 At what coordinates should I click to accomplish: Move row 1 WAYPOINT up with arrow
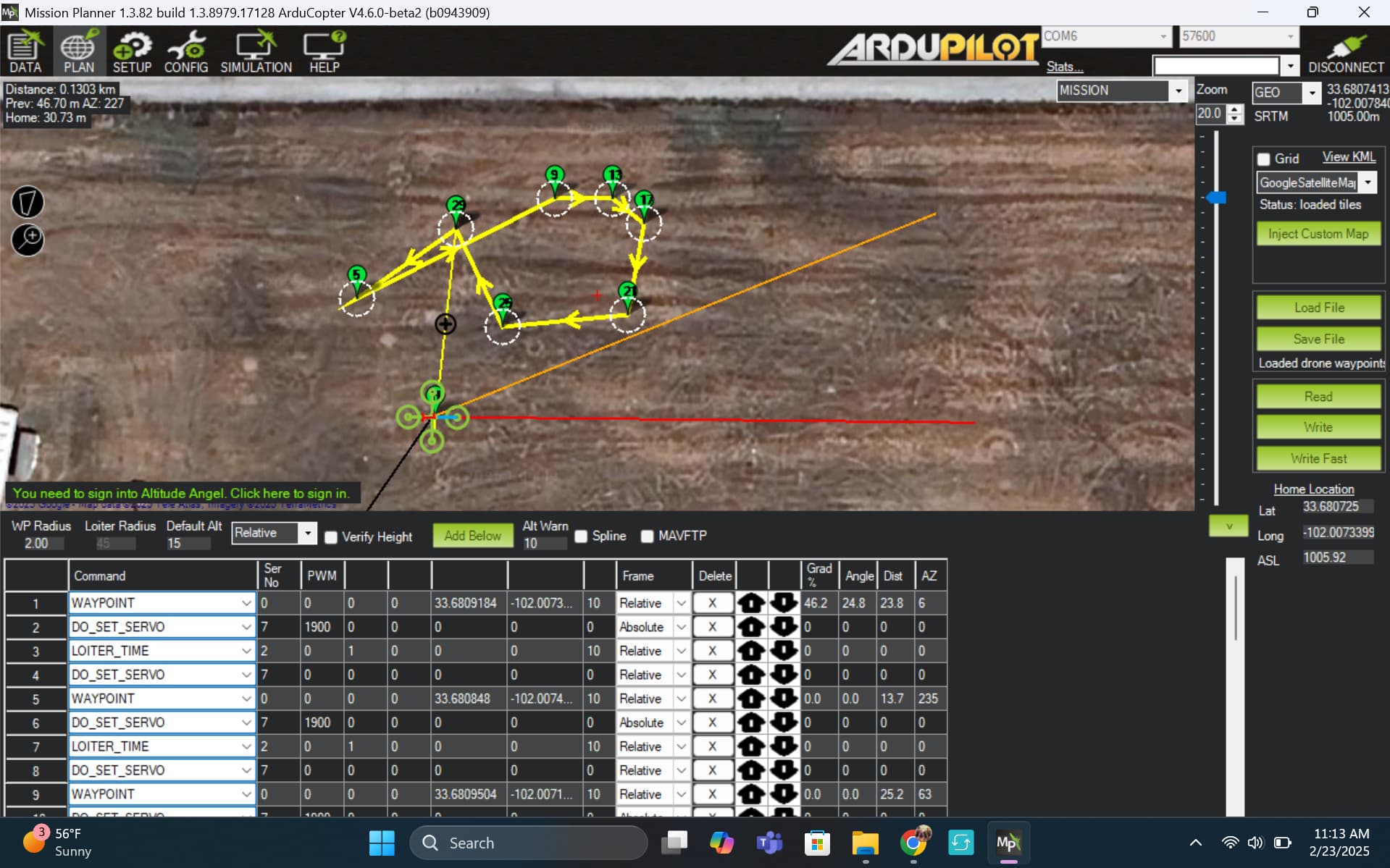[751, 602]
